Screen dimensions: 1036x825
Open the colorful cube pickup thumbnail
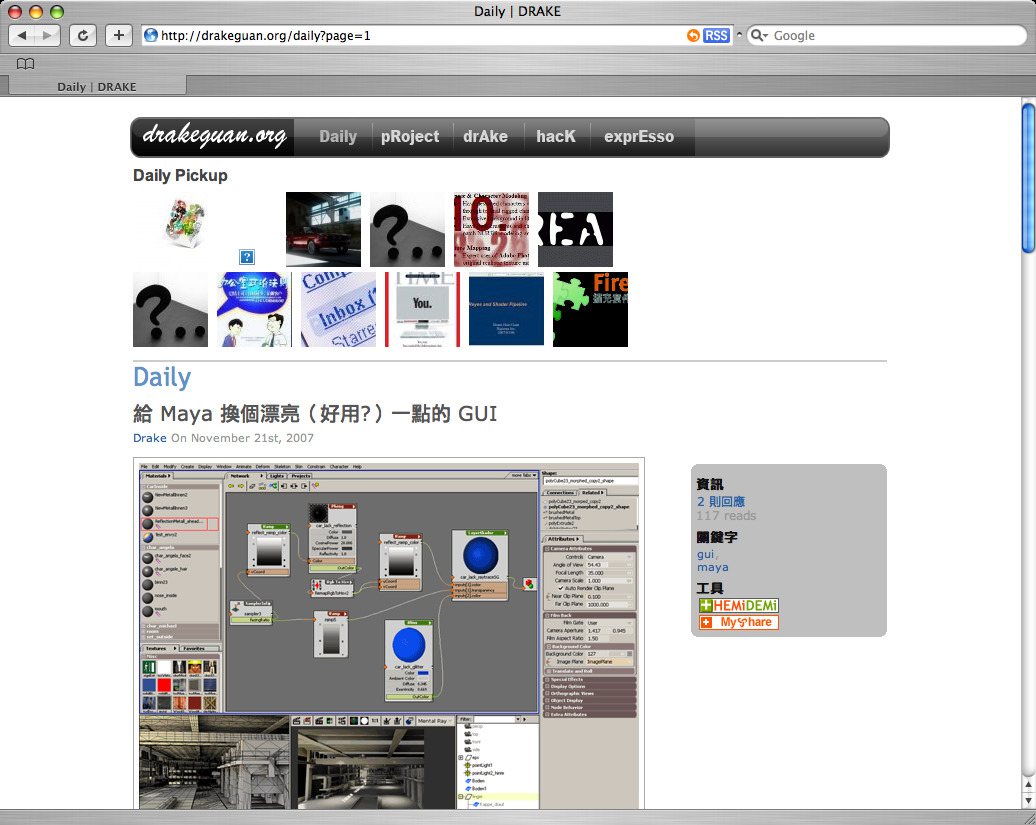(185, 225)
